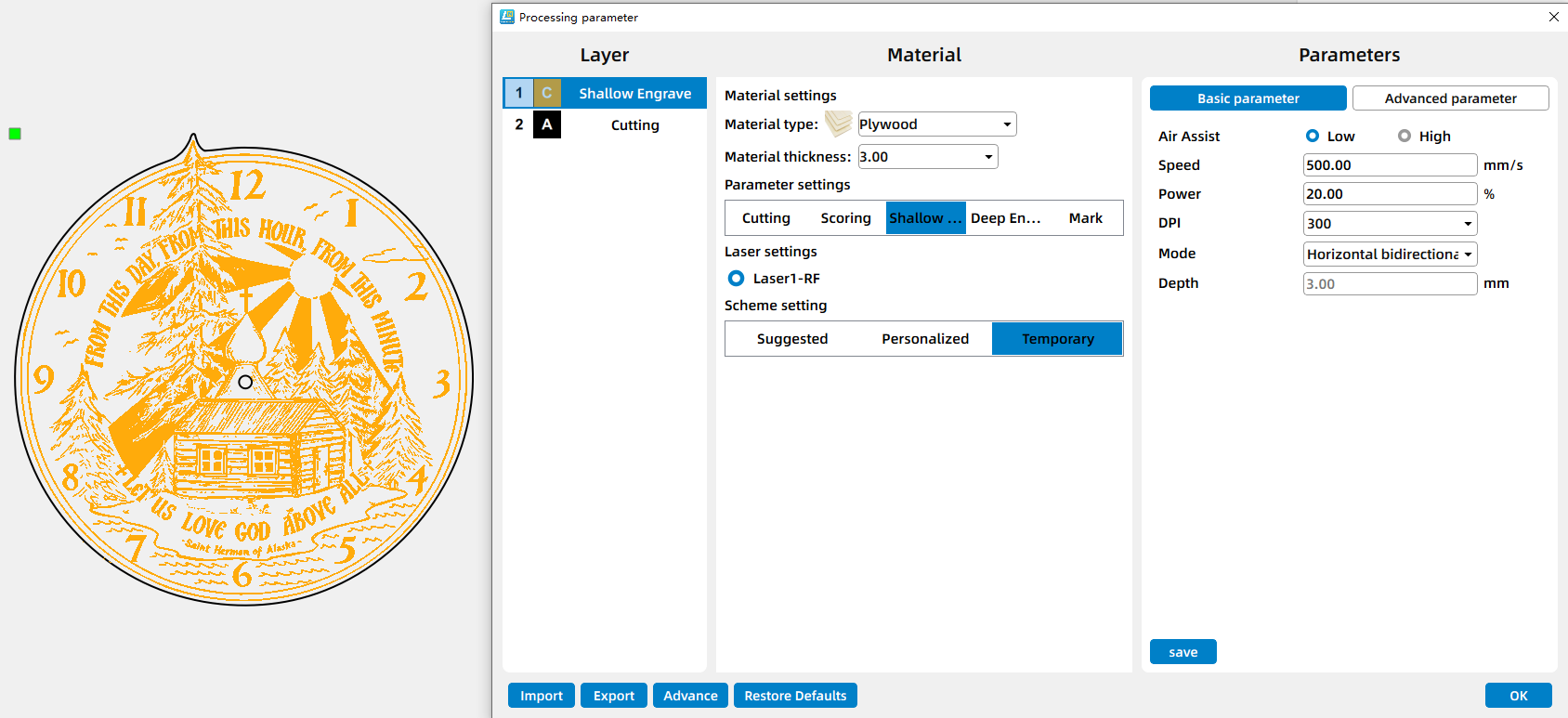
Task: Open the Advanced parameter tab
Action: [x=1450, y=98]
